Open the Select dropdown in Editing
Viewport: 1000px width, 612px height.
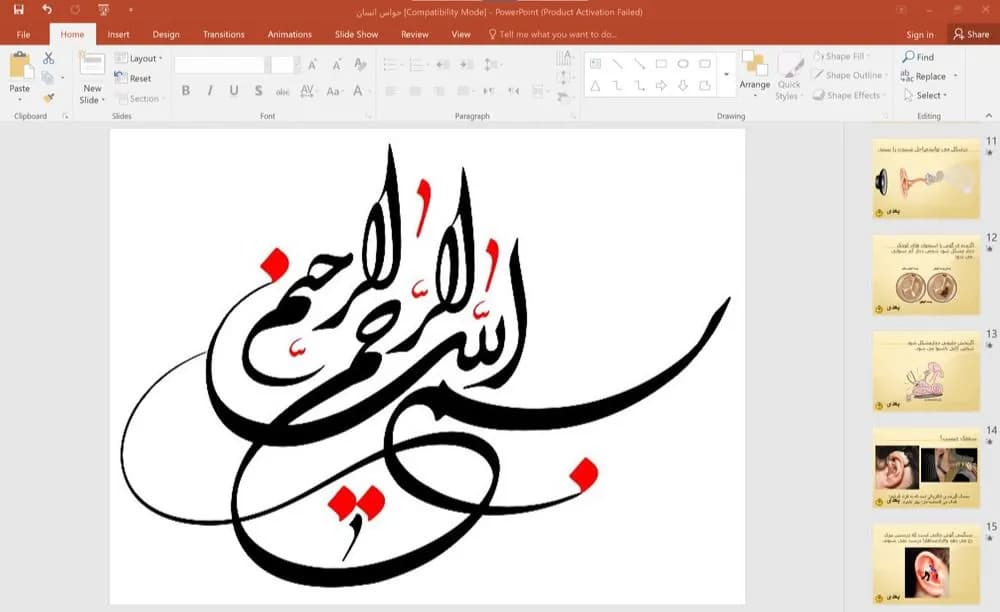click(x=926, y=95)
